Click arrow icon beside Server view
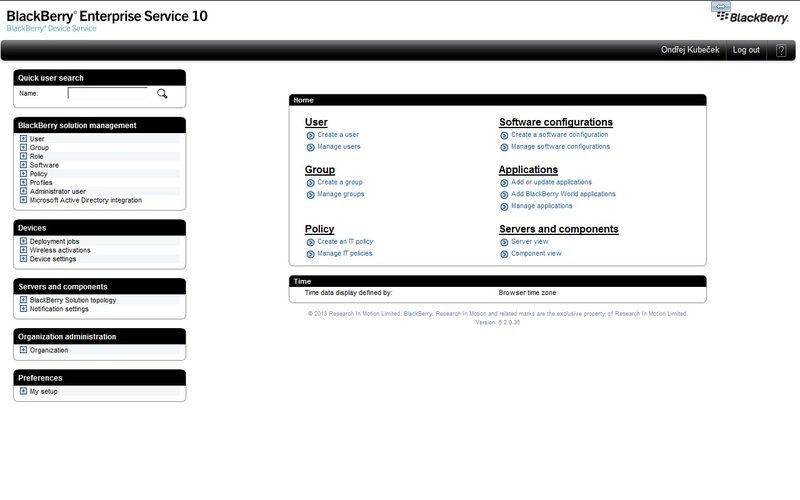800x500 pixels. 504,242
